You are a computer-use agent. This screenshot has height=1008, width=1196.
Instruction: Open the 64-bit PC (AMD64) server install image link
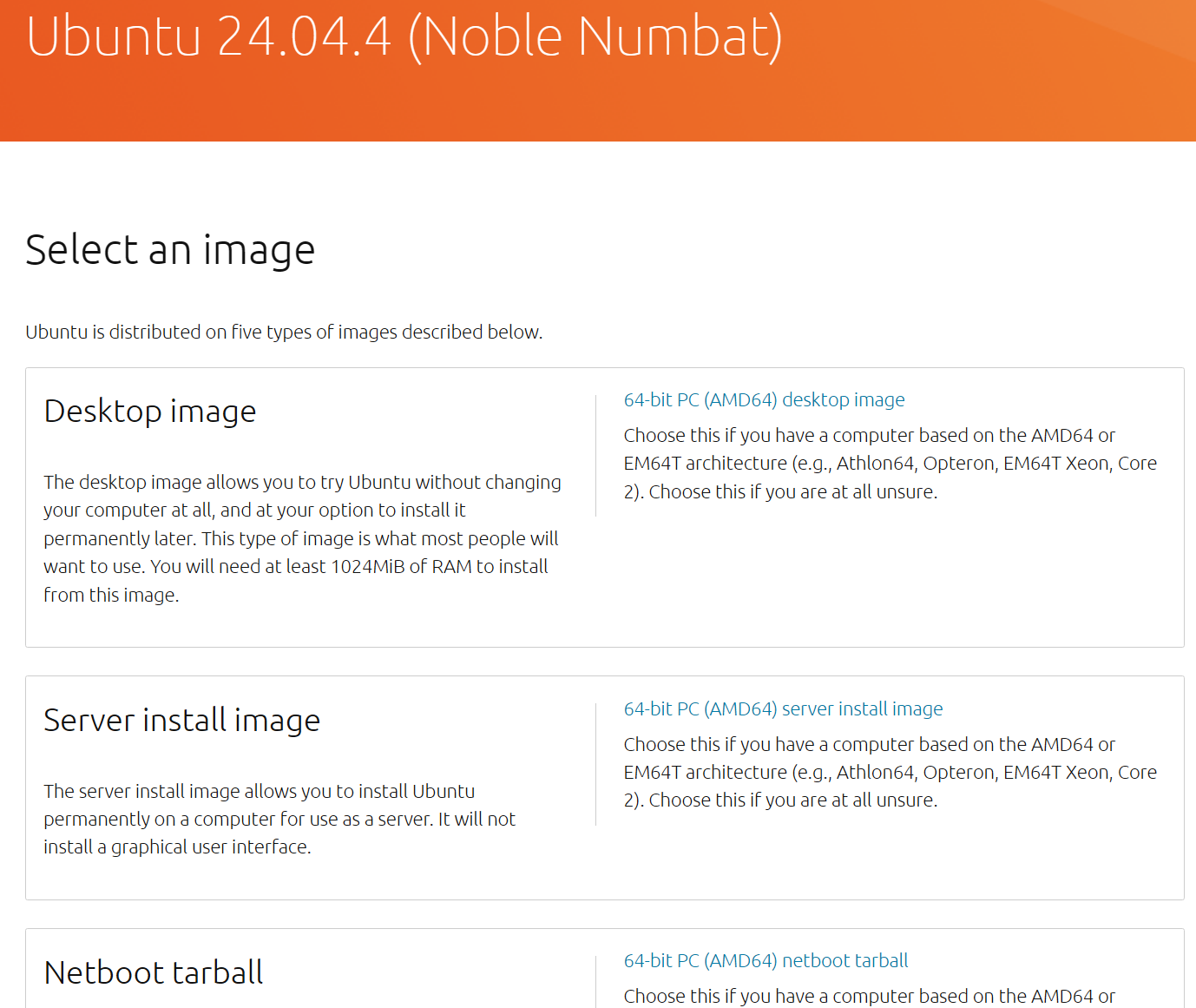(783, 709)
